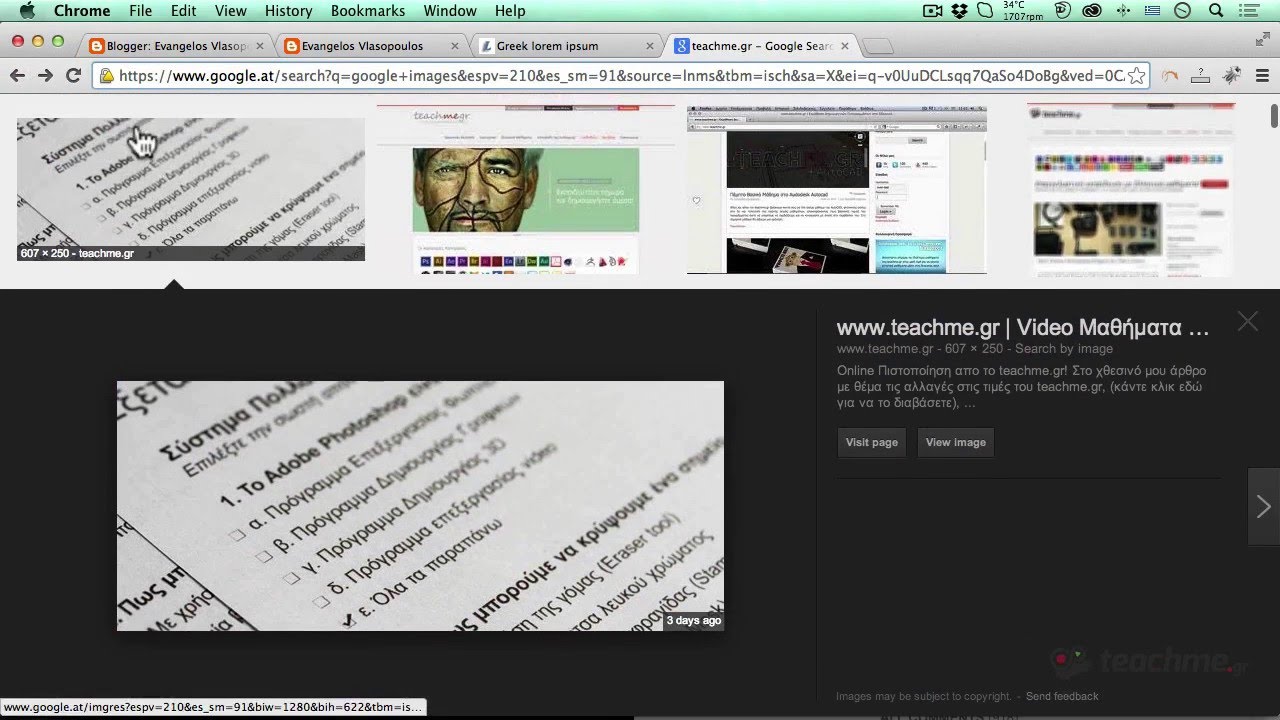Click the browser forward arrow
This screenshot has height=720, width=1280.
click(45, 76)
